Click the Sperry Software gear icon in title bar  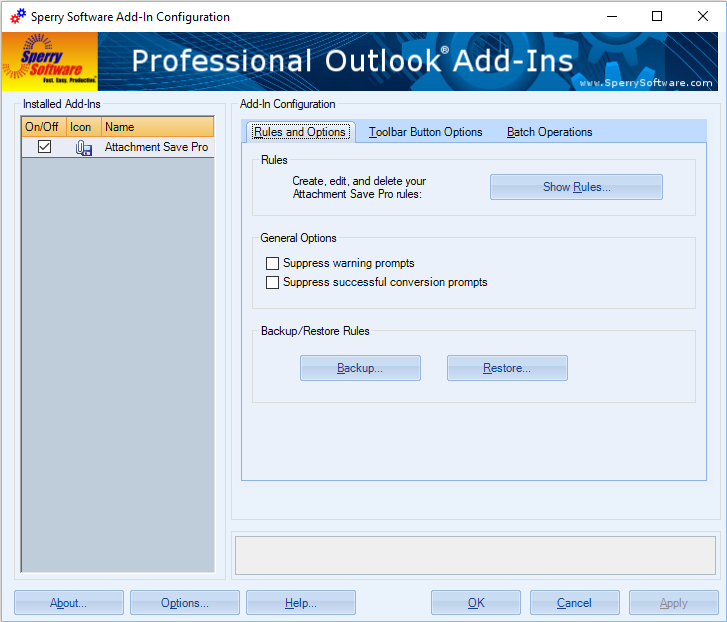tap(18, 16)
